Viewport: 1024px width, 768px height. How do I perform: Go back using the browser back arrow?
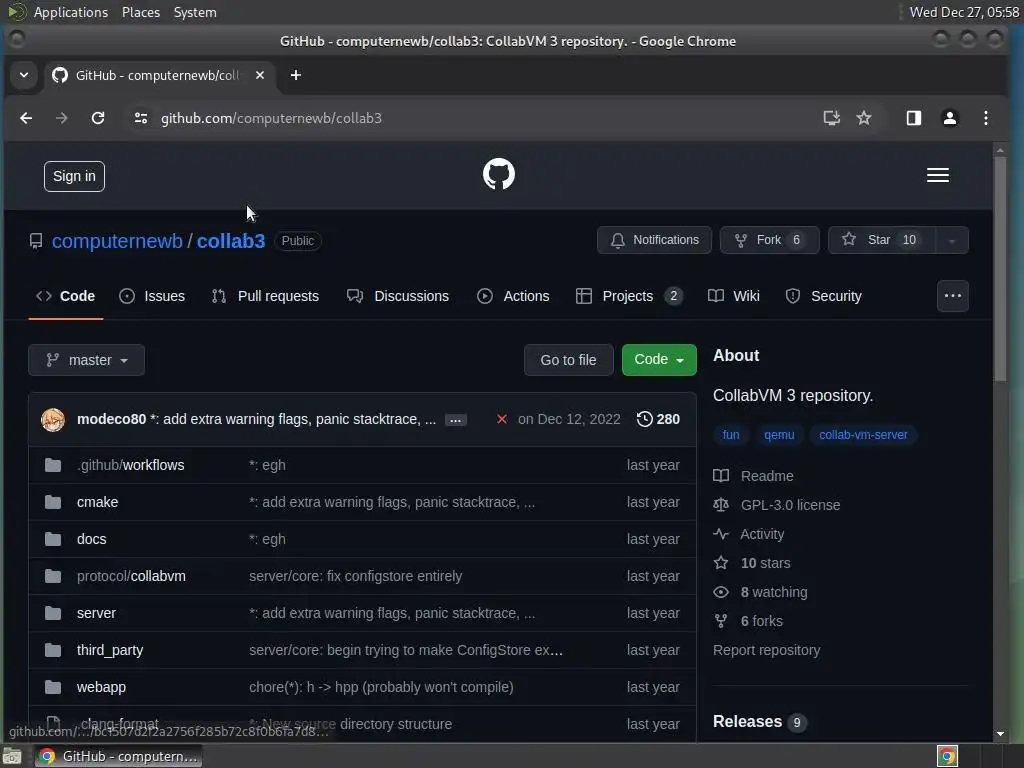click(26, 118)
